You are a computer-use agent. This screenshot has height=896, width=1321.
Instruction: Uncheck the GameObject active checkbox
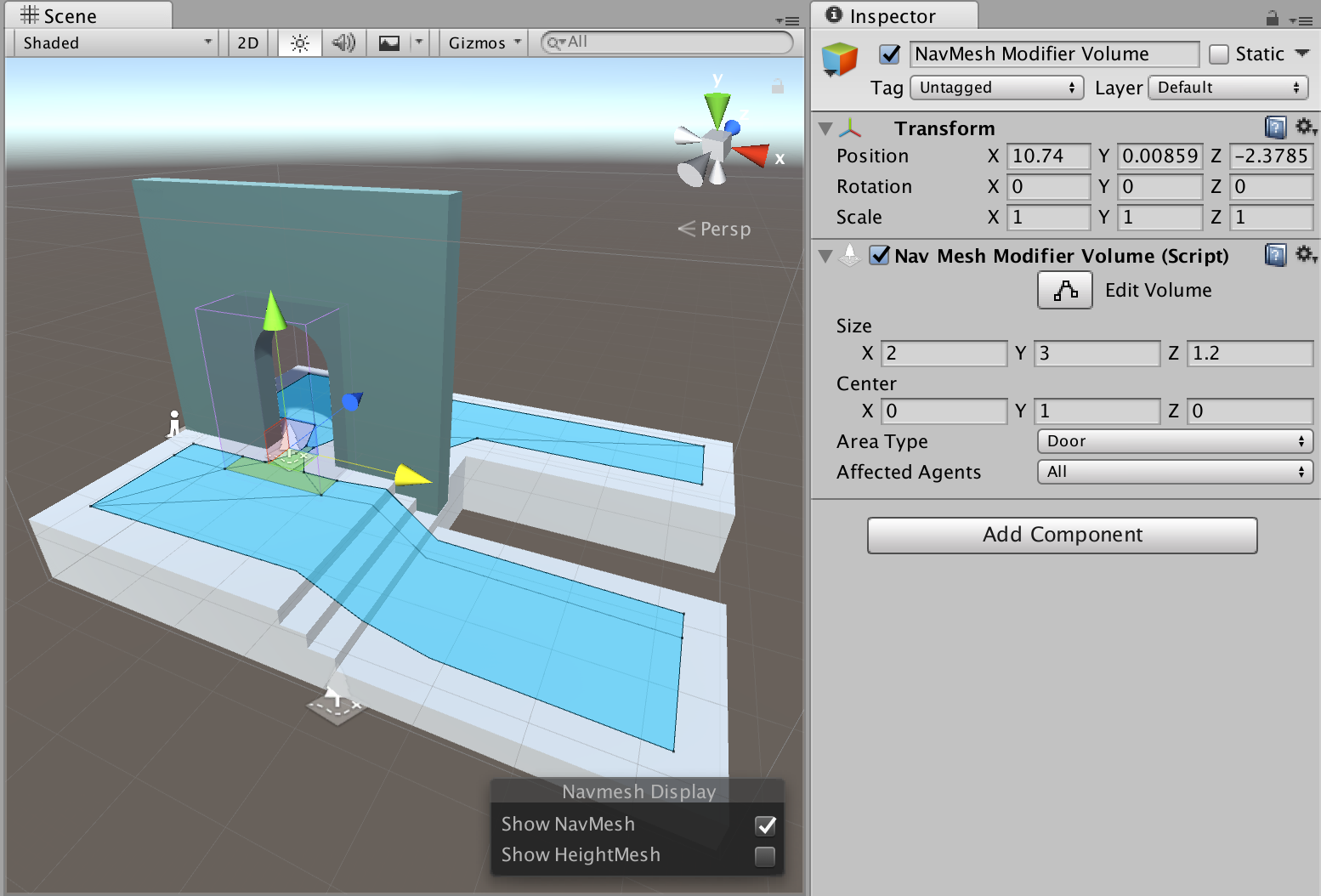tap(889, 54)
